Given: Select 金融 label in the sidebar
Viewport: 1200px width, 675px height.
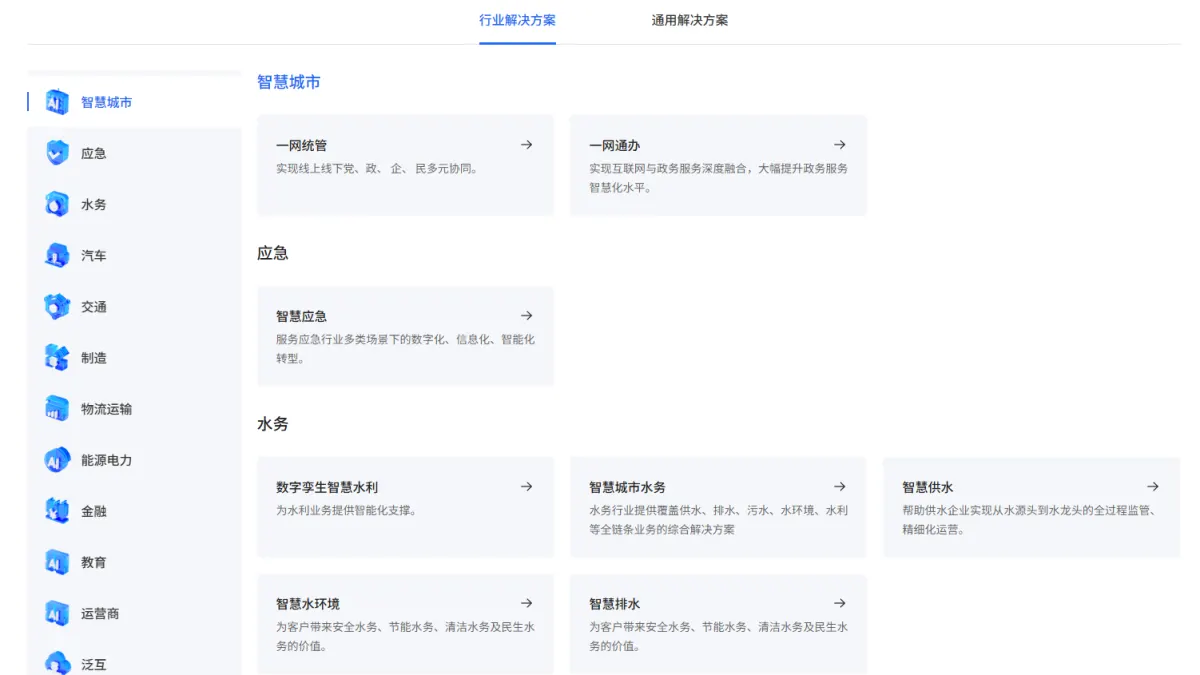Looking at the screenshot, I should (94, 511).
